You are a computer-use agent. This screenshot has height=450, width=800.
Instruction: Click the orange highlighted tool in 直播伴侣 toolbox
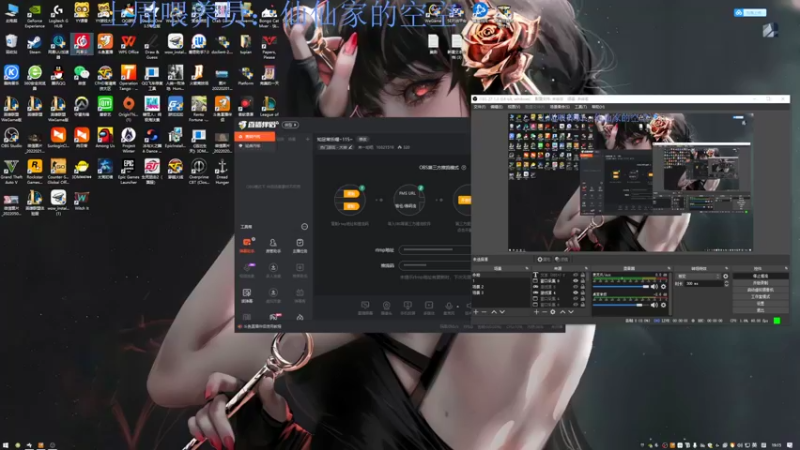pyautogui.click(x=247, y=245)
